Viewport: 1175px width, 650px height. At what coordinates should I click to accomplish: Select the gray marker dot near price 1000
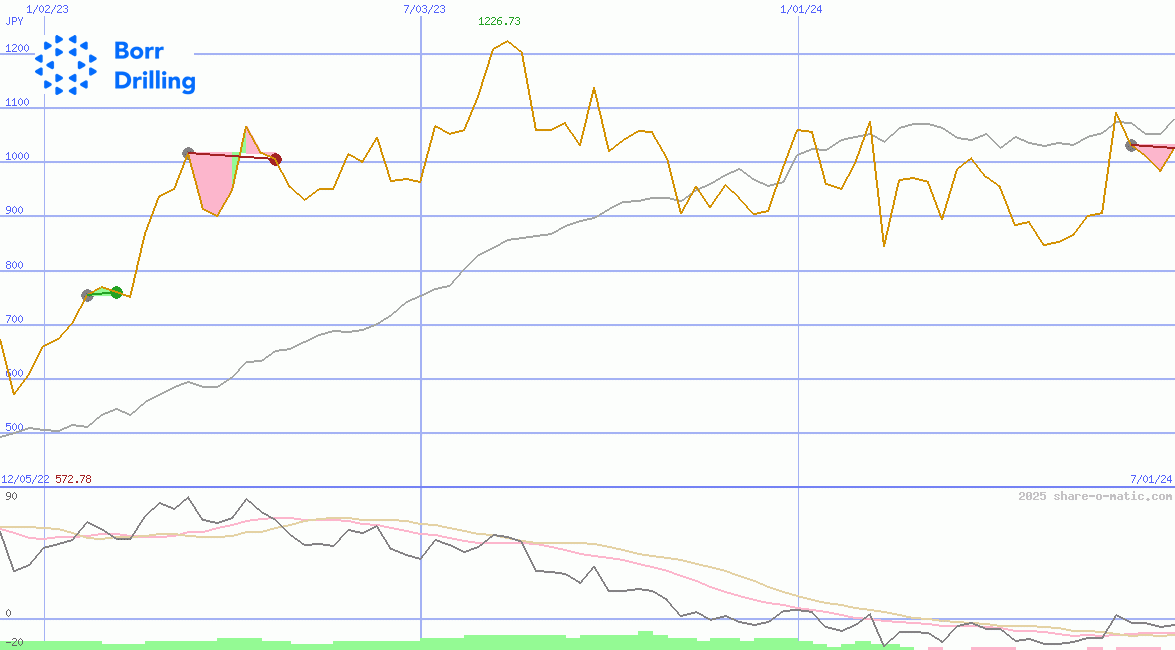187,153
